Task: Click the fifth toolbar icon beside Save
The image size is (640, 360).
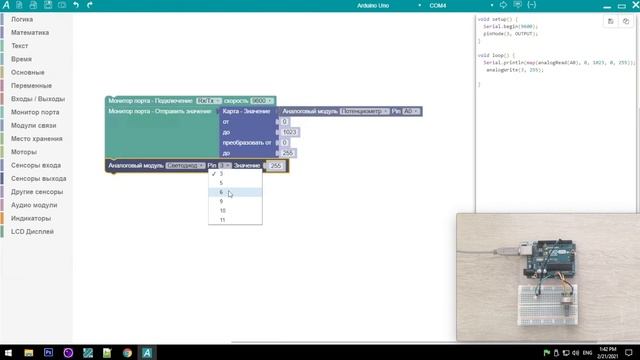Action: [x=62, y=5]
